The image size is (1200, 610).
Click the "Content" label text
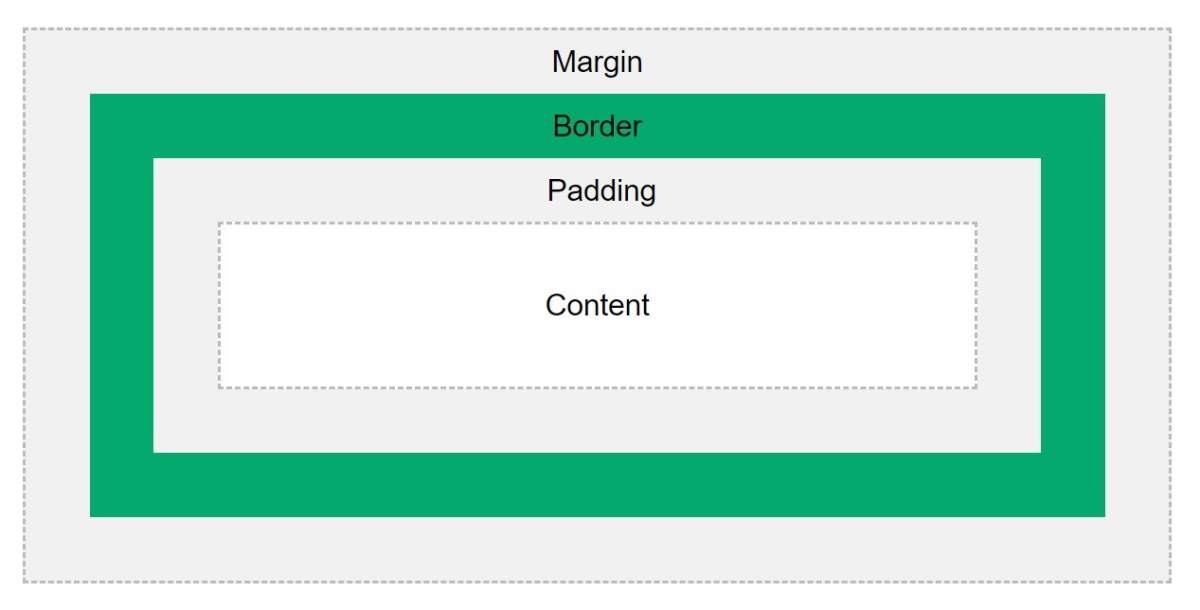[597, 305]
